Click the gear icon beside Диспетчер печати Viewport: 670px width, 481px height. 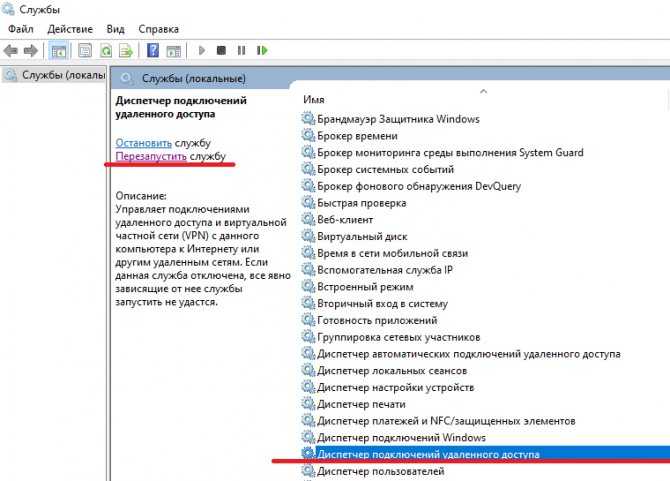308,404
